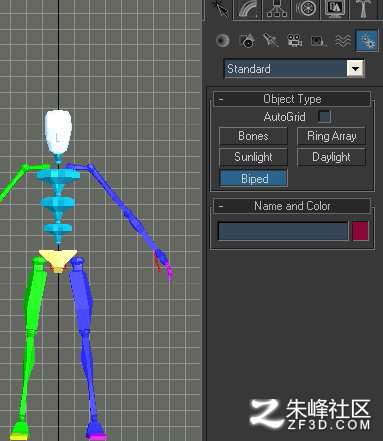Enable the AutoGrid checkbox

[x=324, y=117]
